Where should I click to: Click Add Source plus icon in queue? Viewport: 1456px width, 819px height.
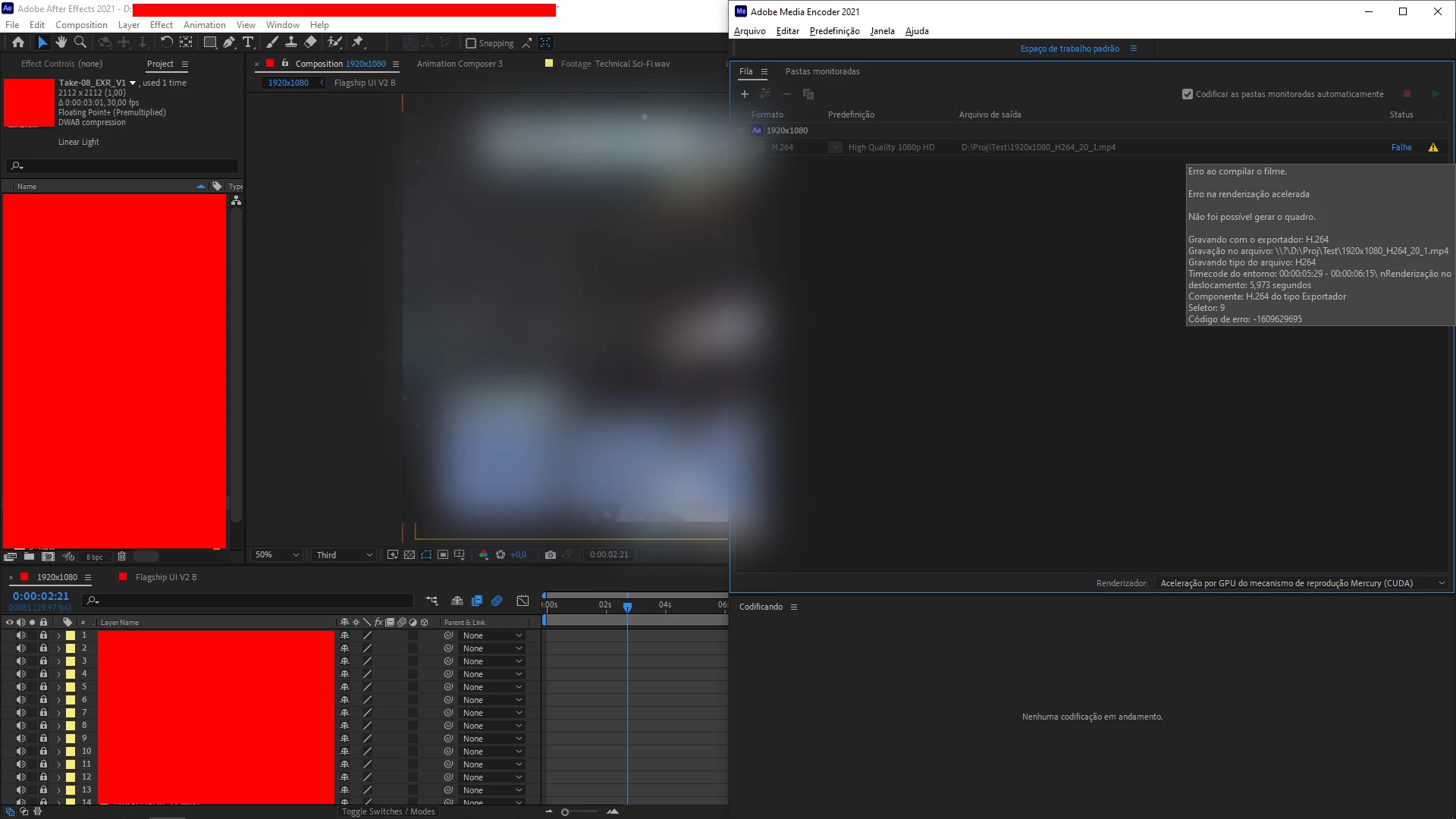(x=745, y=94)
